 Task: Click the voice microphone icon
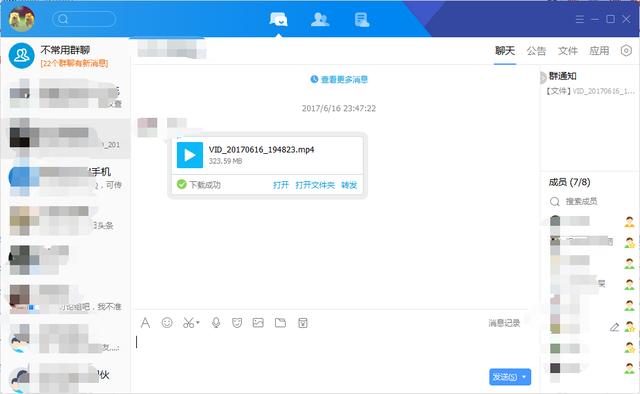point(216,323)
